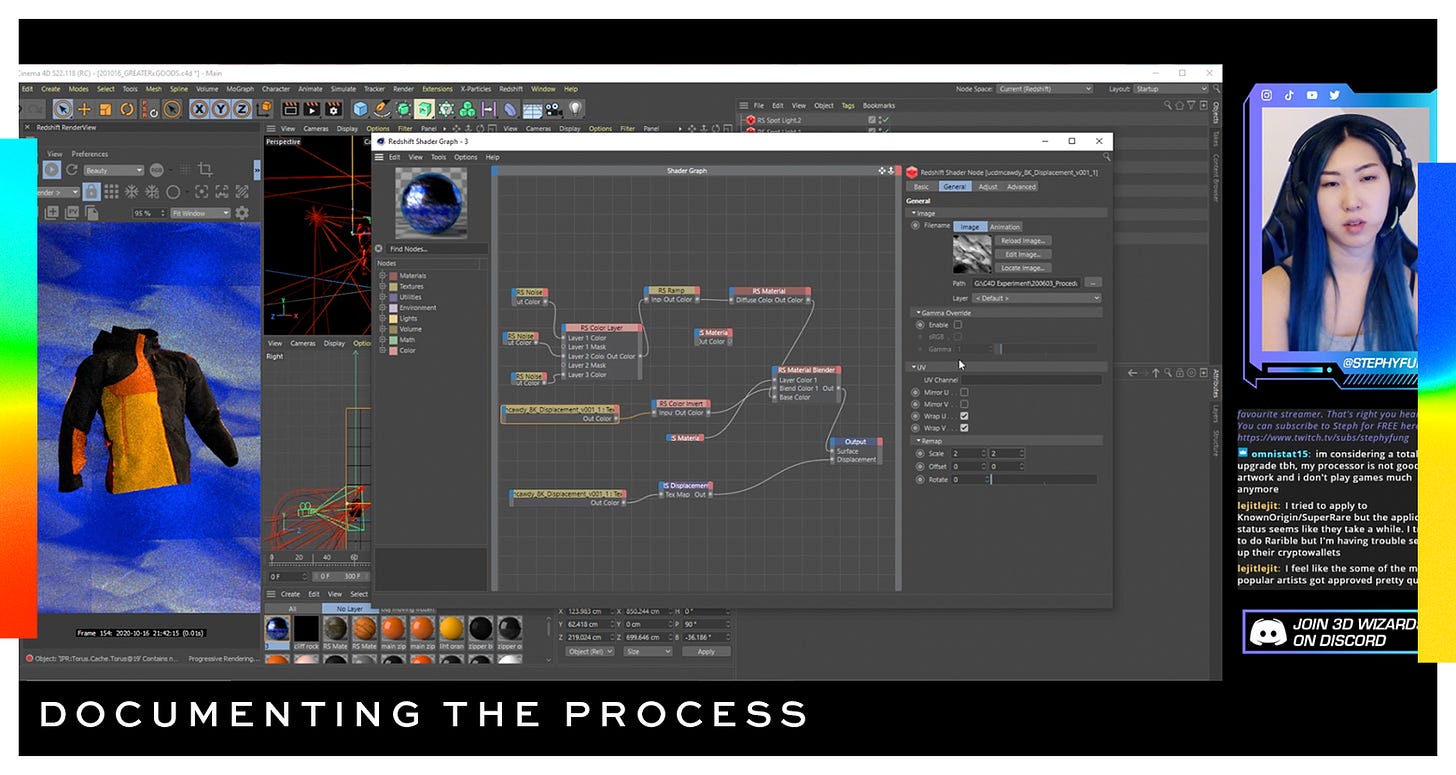Toggle the X axis lock
The width and height of the screenshot is (1456, 775).
coord(199,109)
